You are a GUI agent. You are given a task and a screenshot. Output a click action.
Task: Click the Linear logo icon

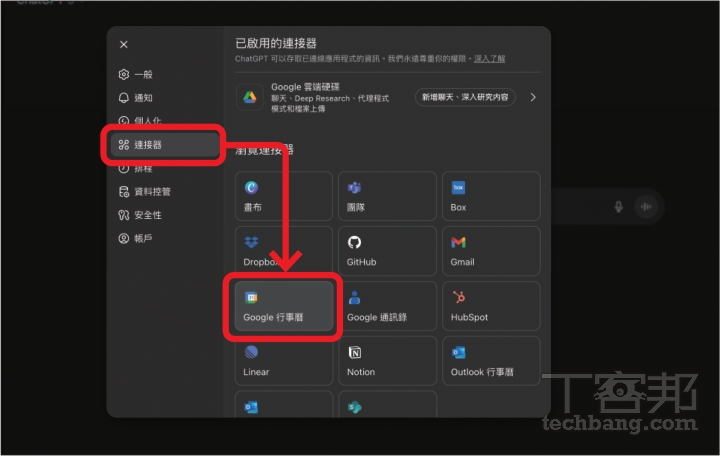click(251, 352)
